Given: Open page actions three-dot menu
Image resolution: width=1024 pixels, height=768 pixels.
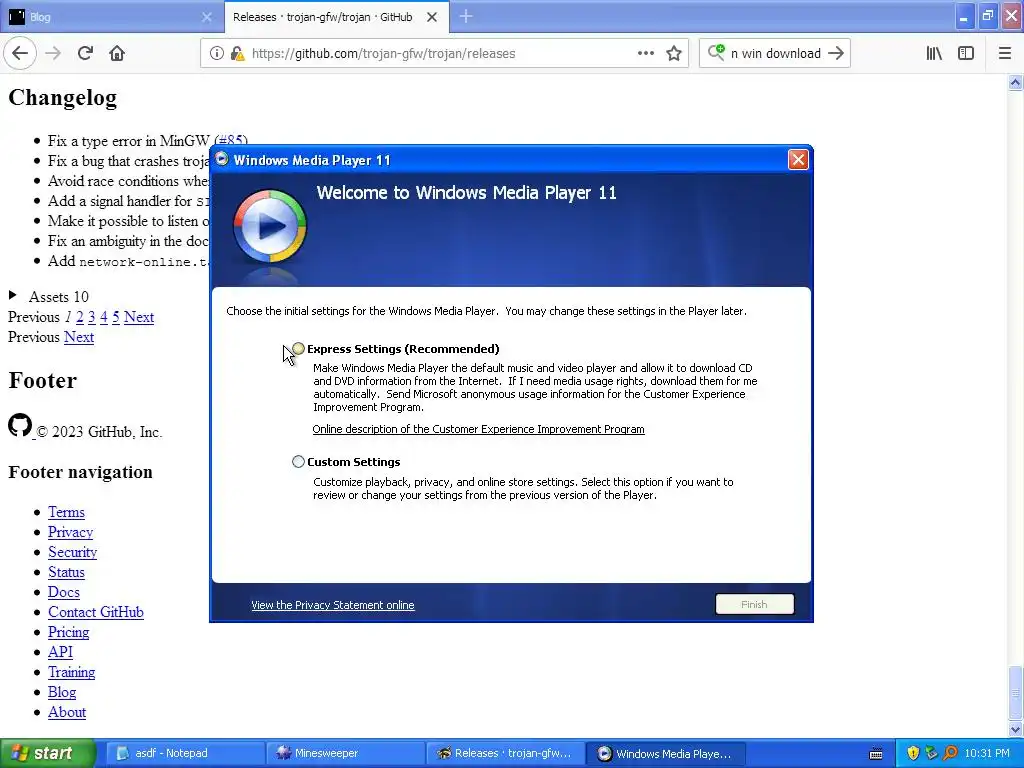Looking at the screenshot, I should click(x=645, y=54).
